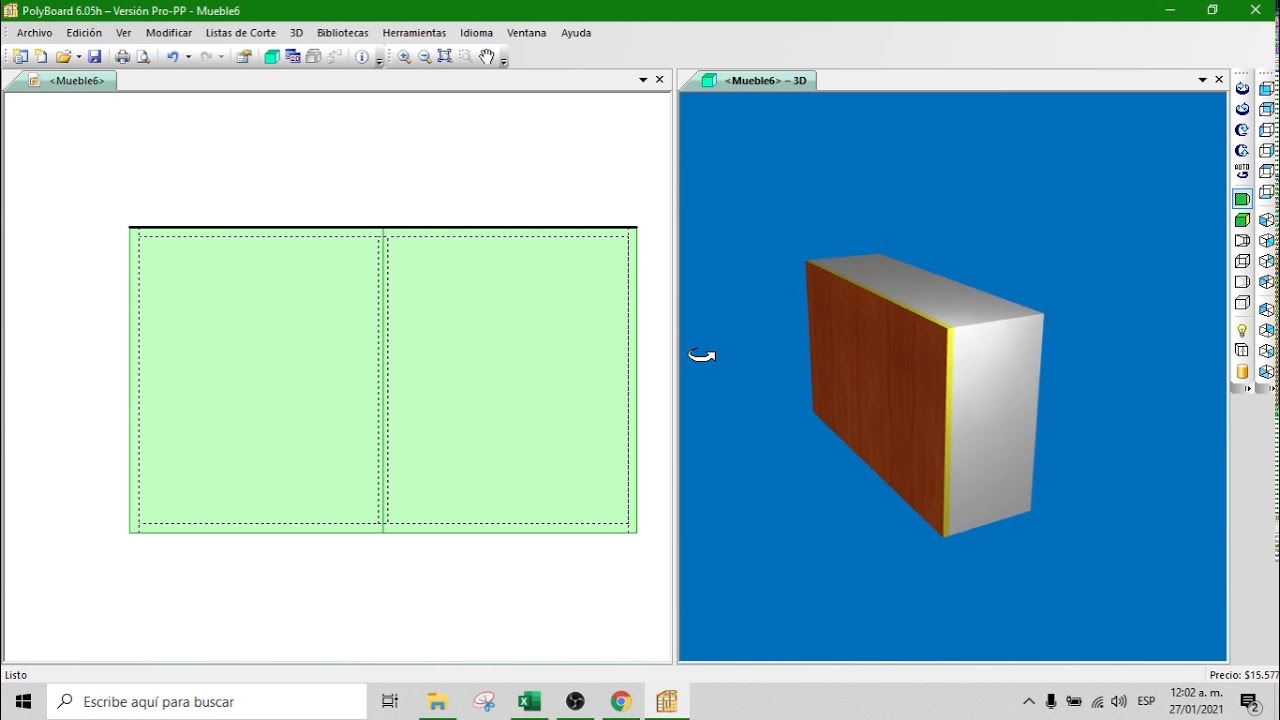1280x720 pixels.
Task: Open Excel from the taskbar
Action: [x=529, y=702]
